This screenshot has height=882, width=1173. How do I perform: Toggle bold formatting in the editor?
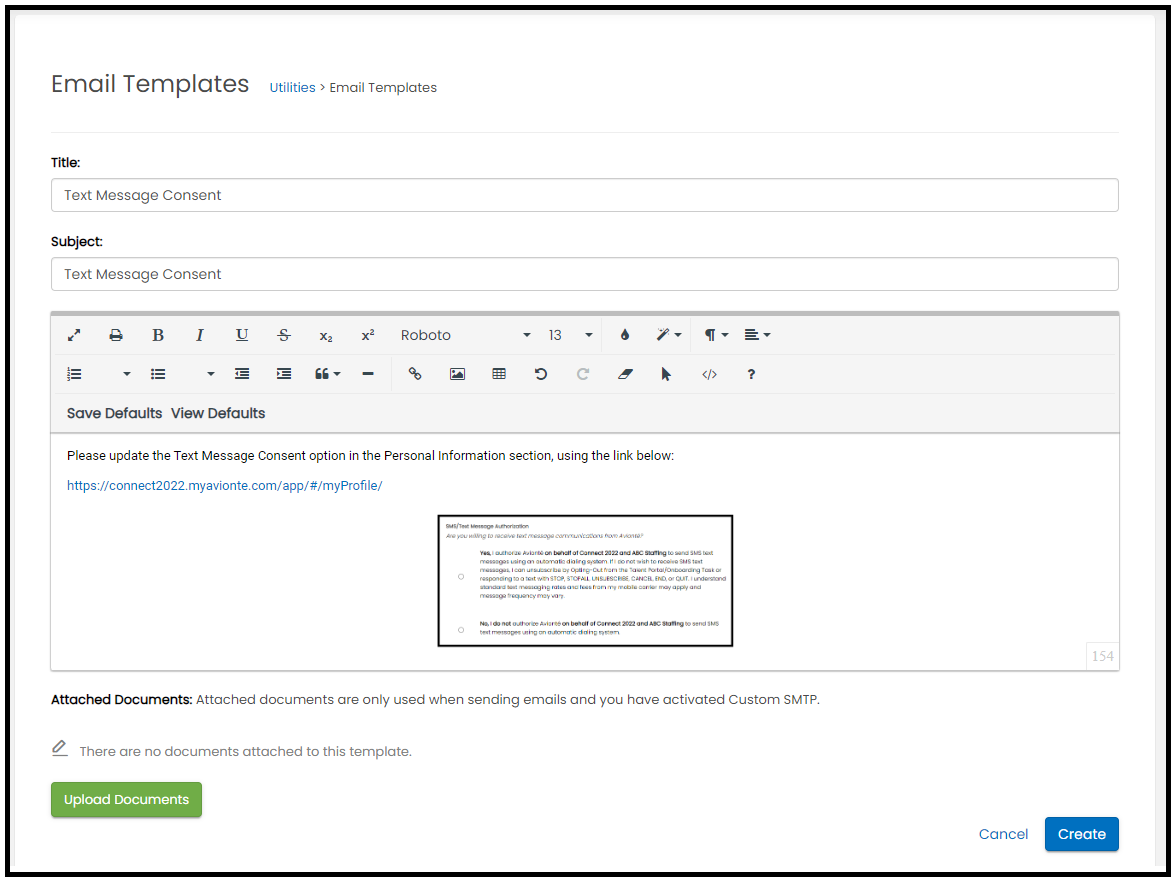click(158, 335)
